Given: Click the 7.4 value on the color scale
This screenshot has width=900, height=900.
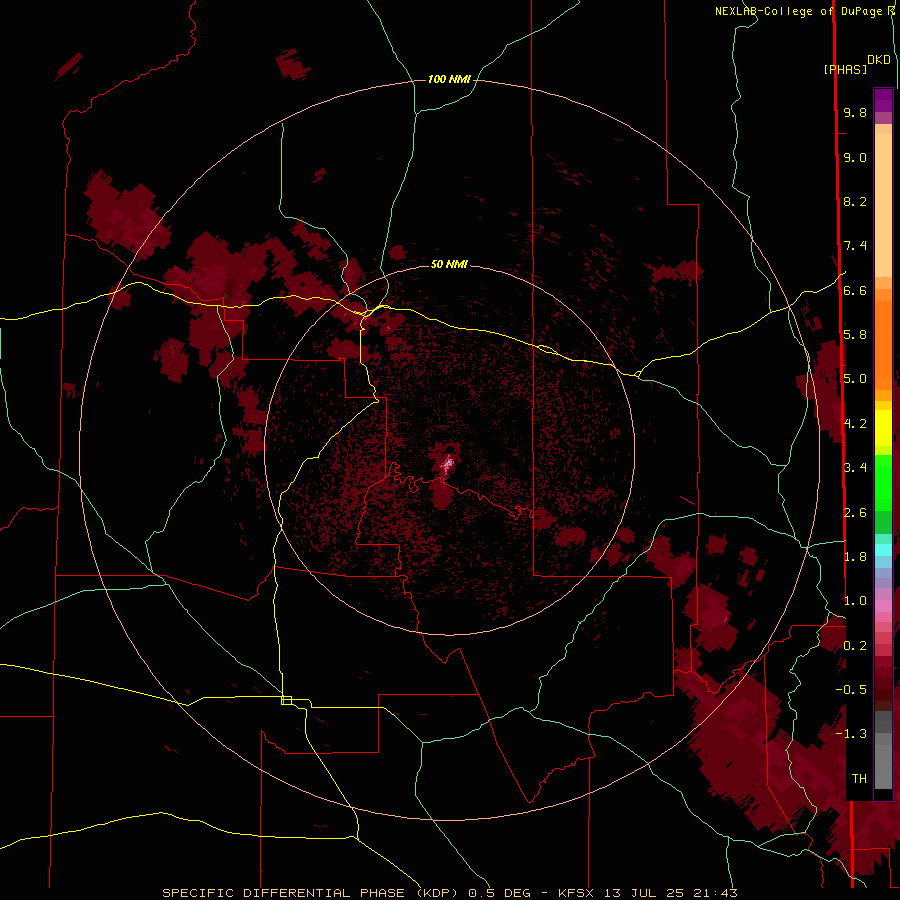Looking at the screenshot, I should click(855, 246).
